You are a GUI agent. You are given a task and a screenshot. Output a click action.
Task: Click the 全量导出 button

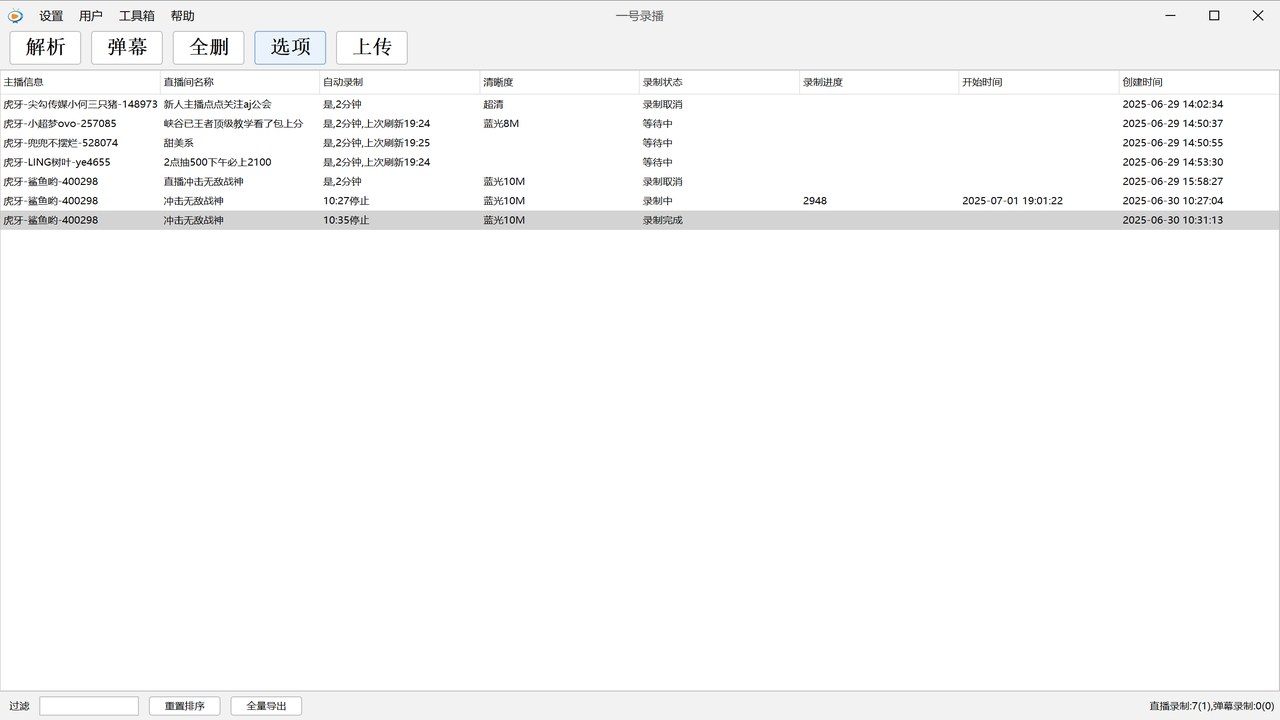pos(266,706)
